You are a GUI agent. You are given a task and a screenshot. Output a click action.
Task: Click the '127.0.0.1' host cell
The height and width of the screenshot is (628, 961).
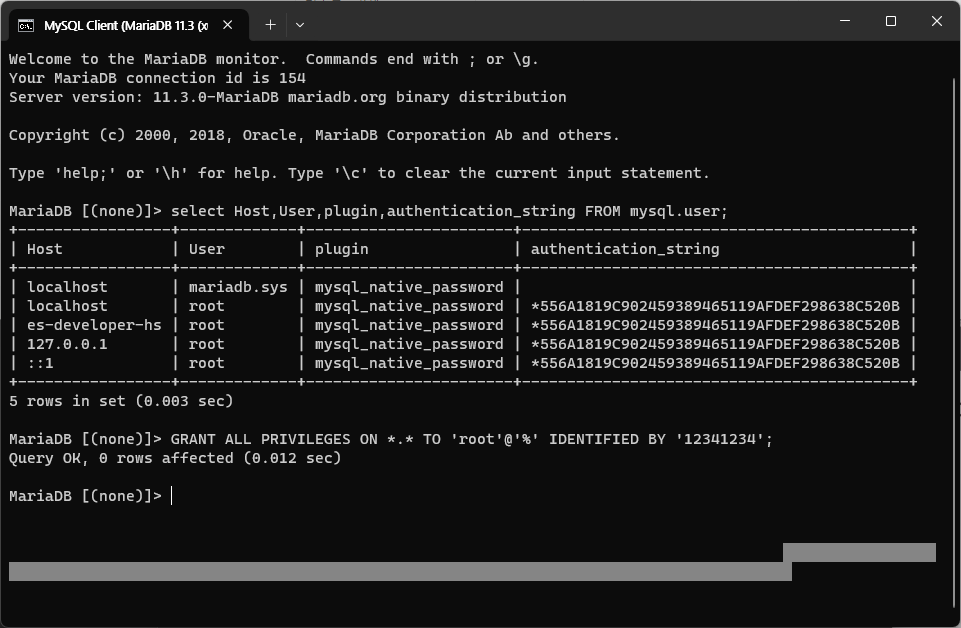pyautogui.click(x=67, y=344)
